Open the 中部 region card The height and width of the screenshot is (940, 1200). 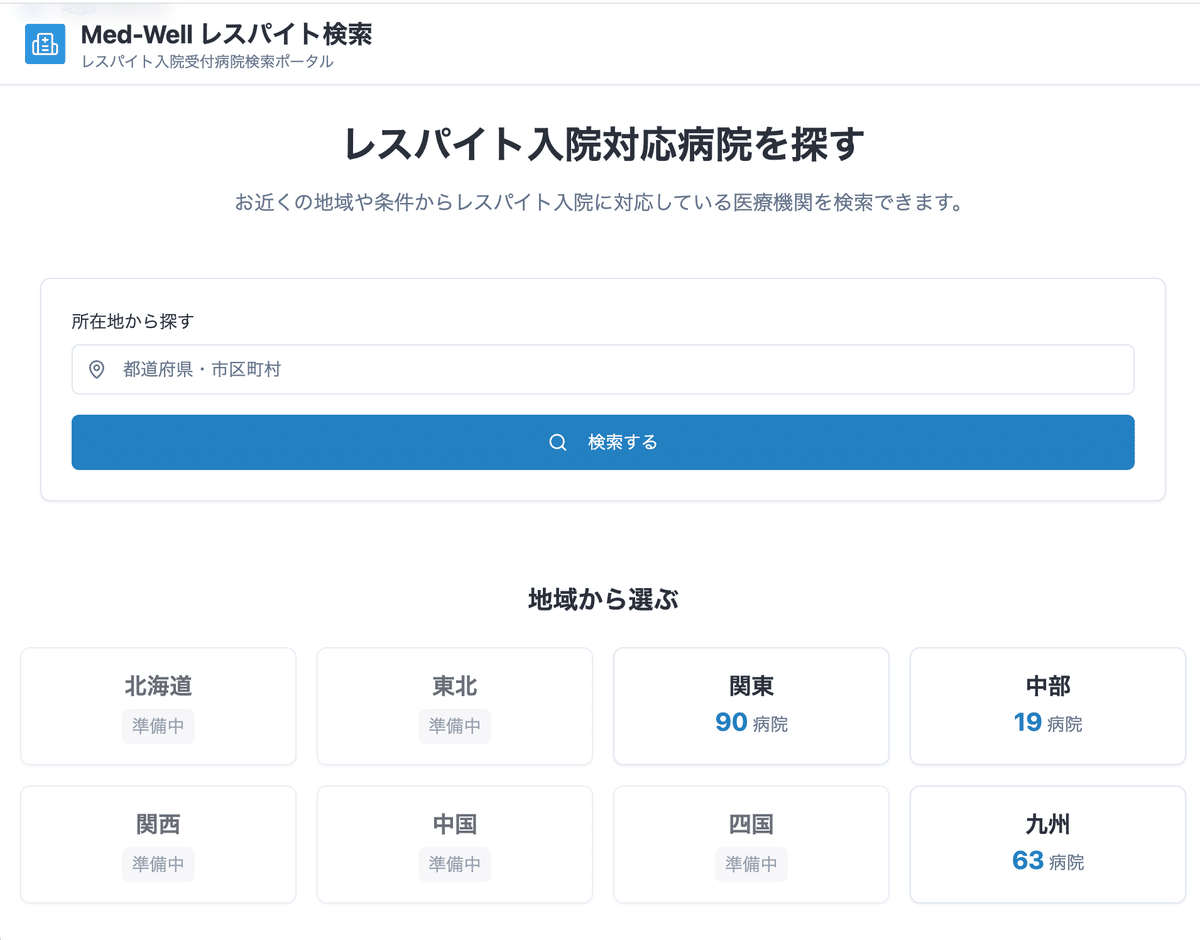pyautogui.click(x=1048, y=706)
